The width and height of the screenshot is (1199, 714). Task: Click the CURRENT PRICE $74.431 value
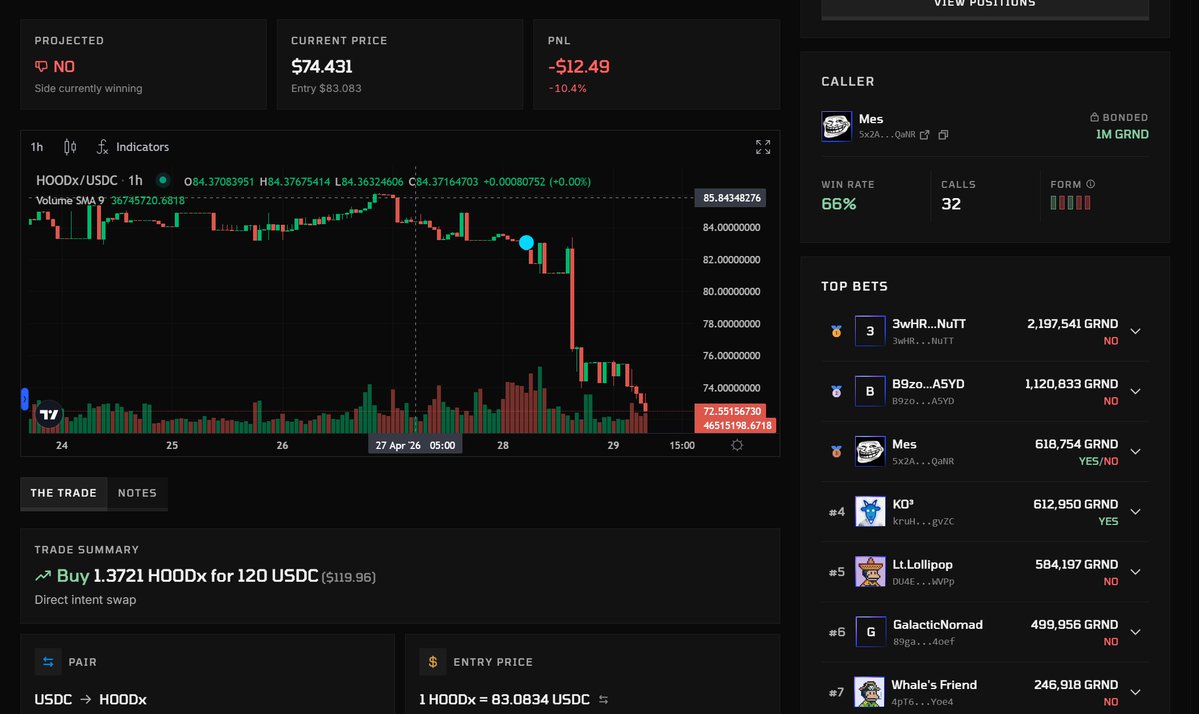(321, 67)
